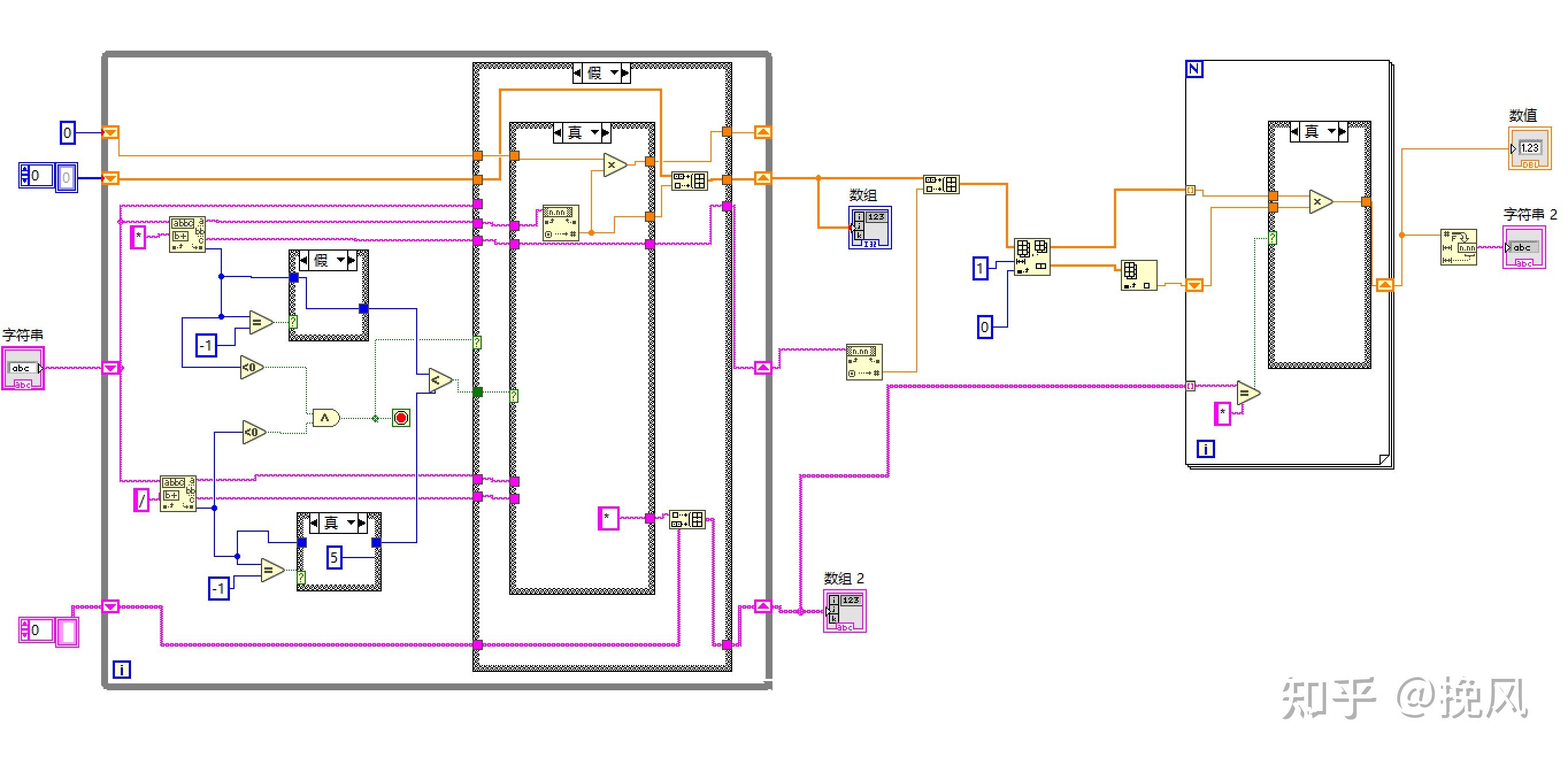This screenshot has width=1568, height=761.
Task: Select the 数值 numeric DBL indicator
Action: (x=1529, y=148)
